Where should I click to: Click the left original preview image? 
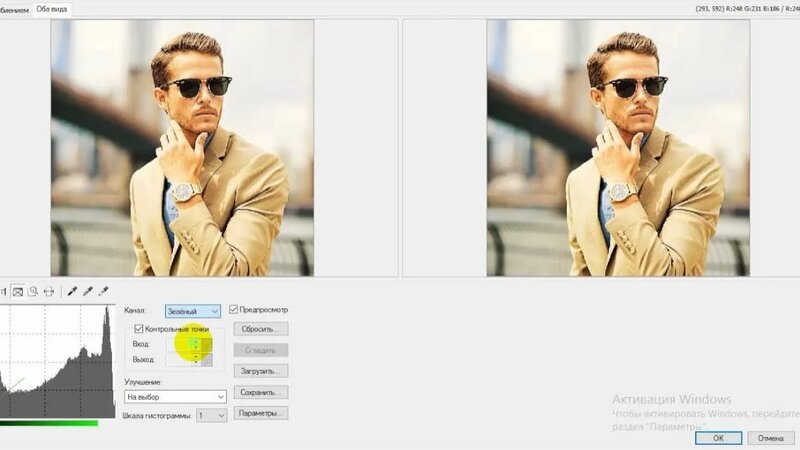(x=182, y=148)
